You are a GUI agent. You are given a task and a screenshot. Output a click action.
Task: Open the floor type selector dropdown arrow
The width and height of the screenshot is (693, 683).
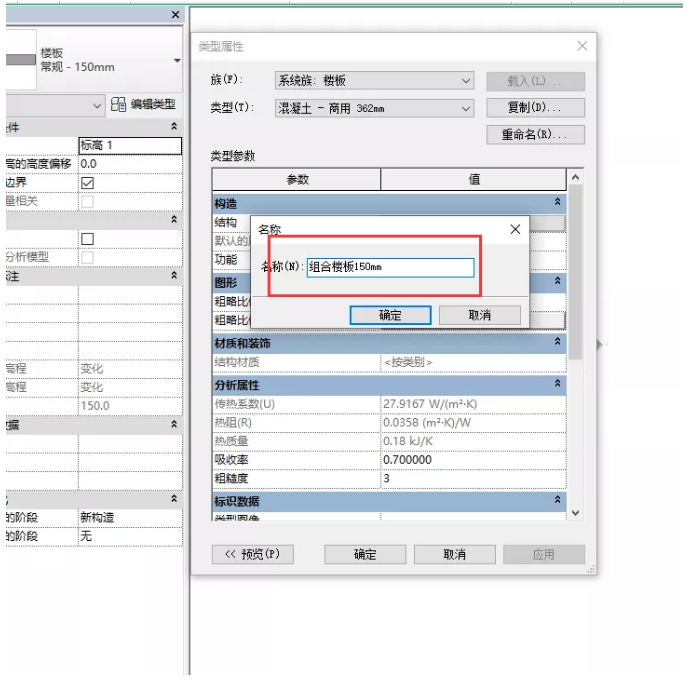pos(177,61)
